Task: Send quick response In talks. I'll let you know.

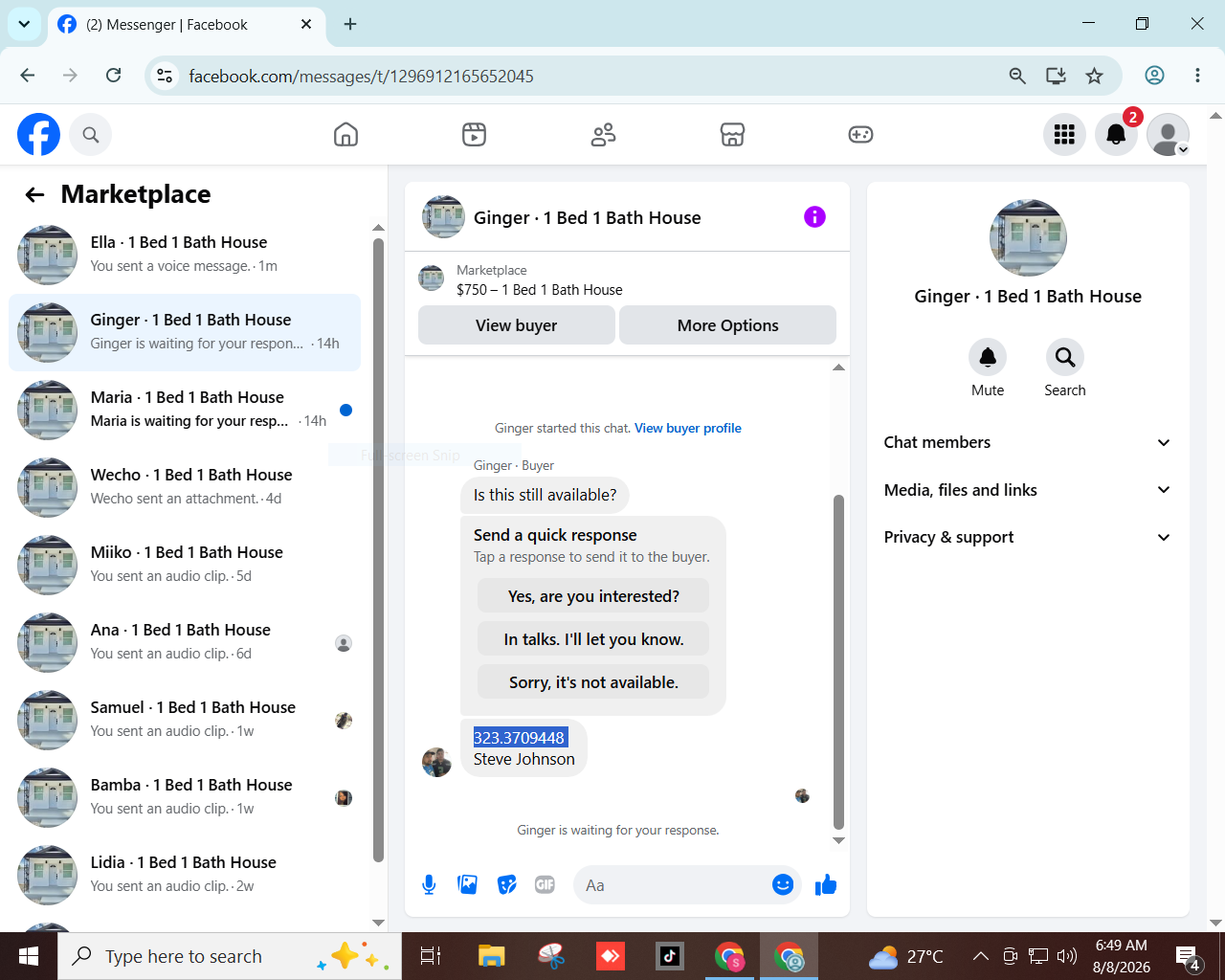Action: click(x=593, y=639)
